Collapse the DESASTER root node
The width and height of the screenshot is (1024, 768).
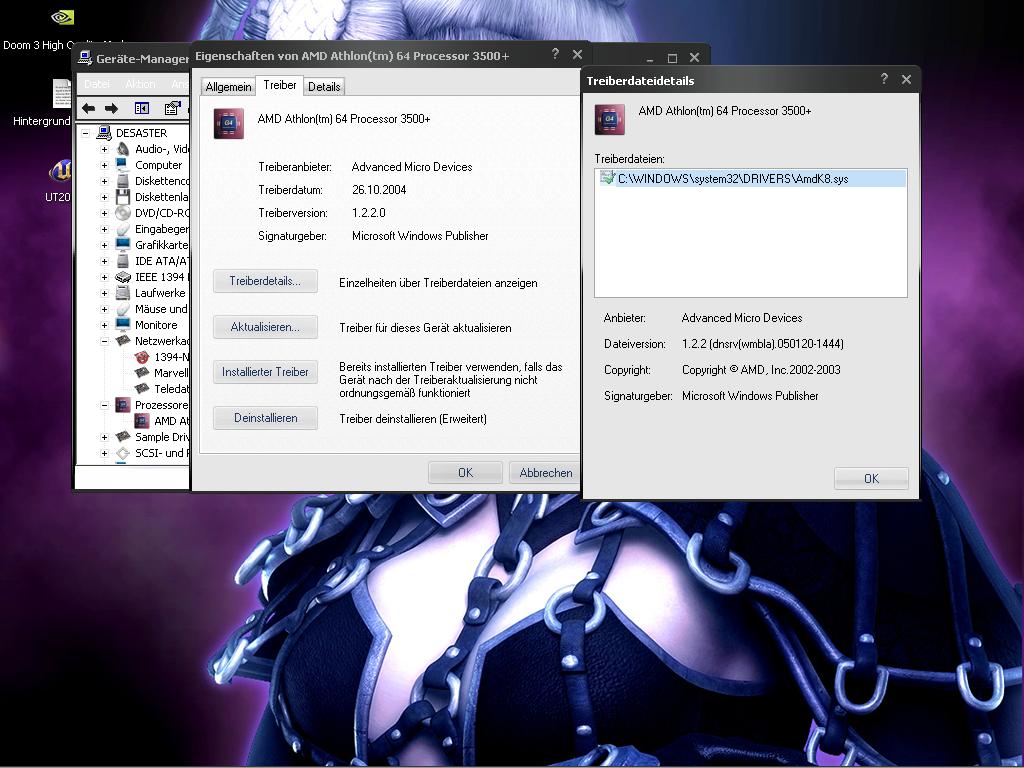point(86,133)
